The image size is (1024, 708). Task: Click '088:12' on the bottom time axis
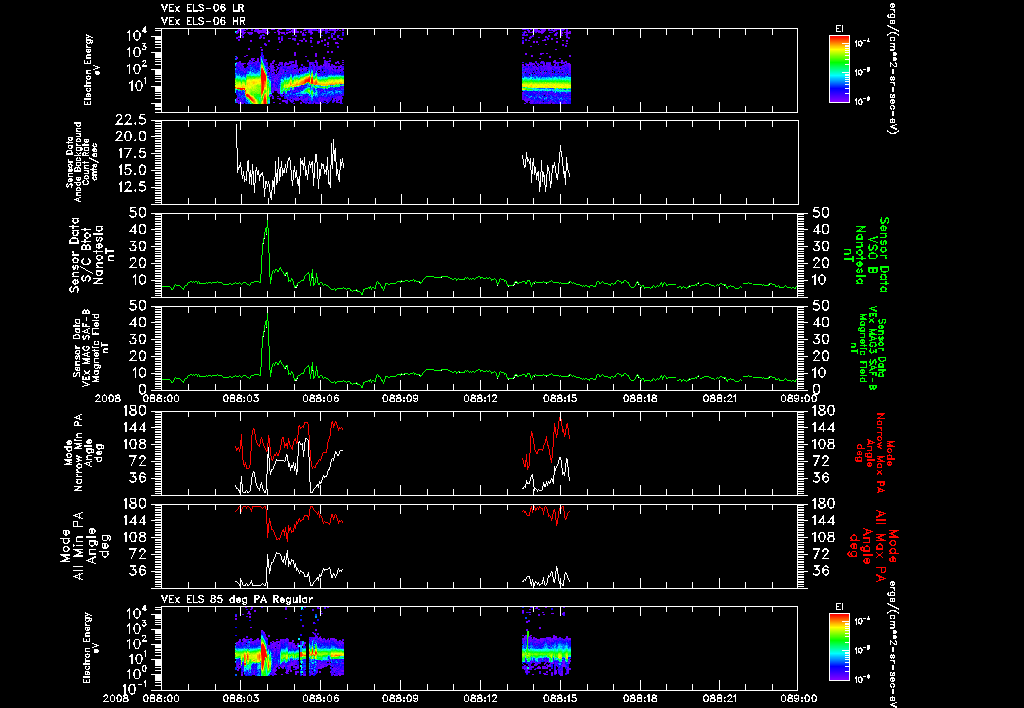pos(480,698)
